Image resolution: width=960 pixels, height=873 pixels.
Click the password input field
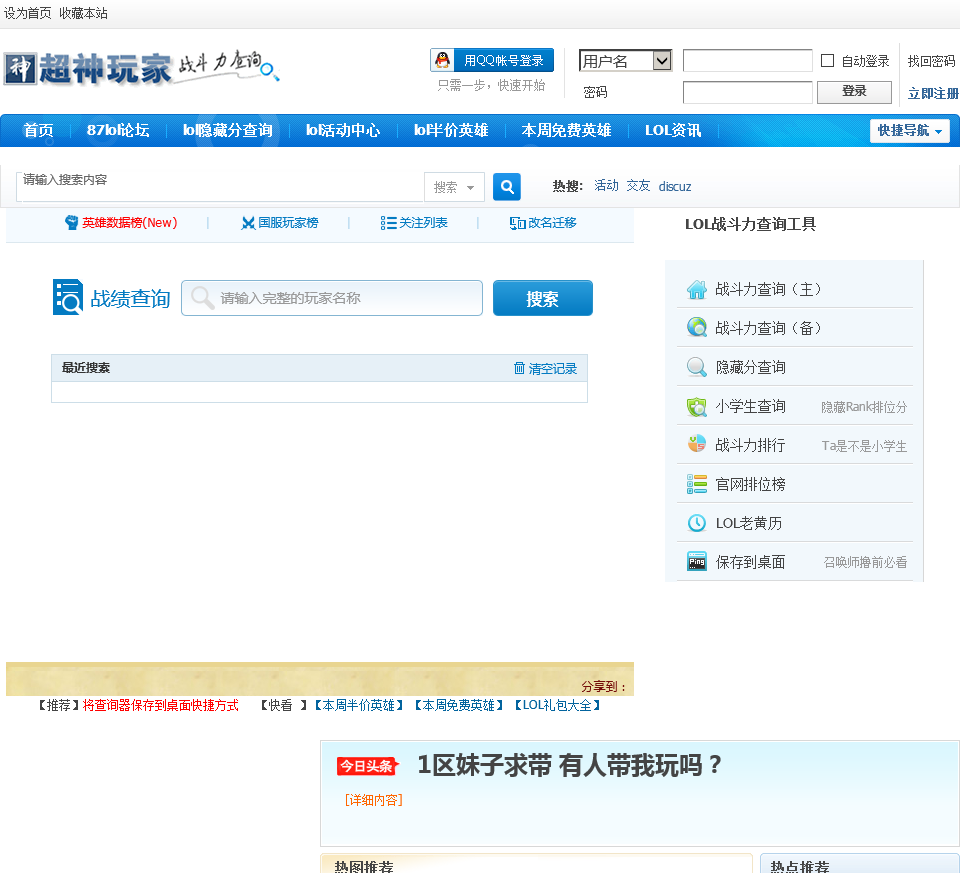748,92
